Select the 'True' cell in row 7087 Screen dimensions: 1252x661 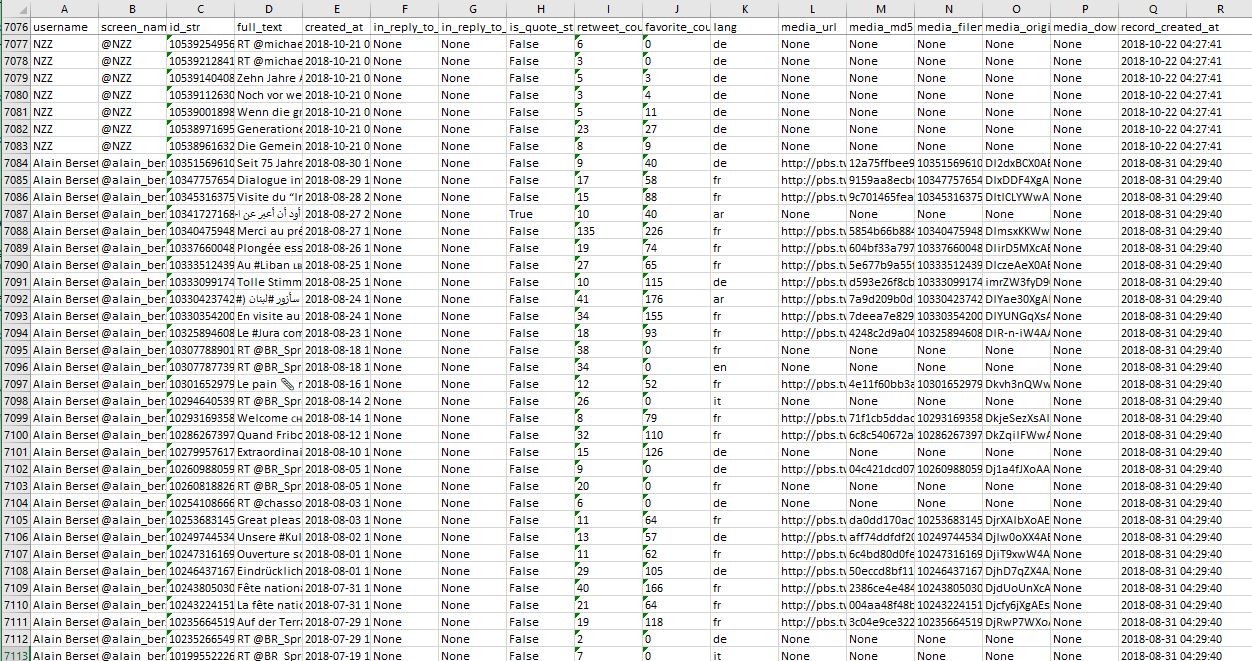point(540,214)
